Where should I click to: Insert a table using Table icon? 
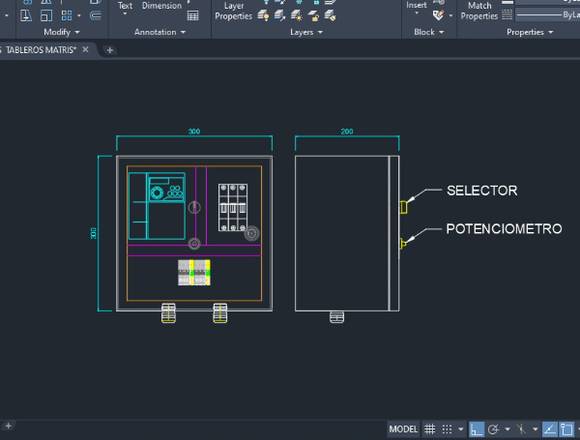(x=193, y=16)
